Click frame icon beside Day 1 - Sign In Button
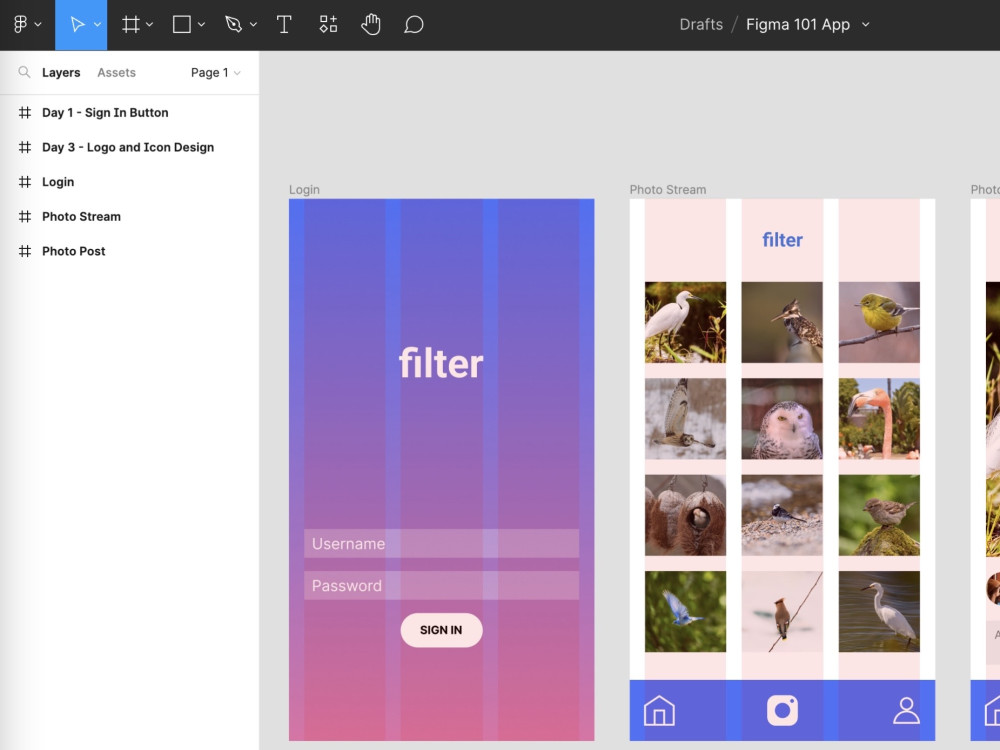 coord(25,112)
